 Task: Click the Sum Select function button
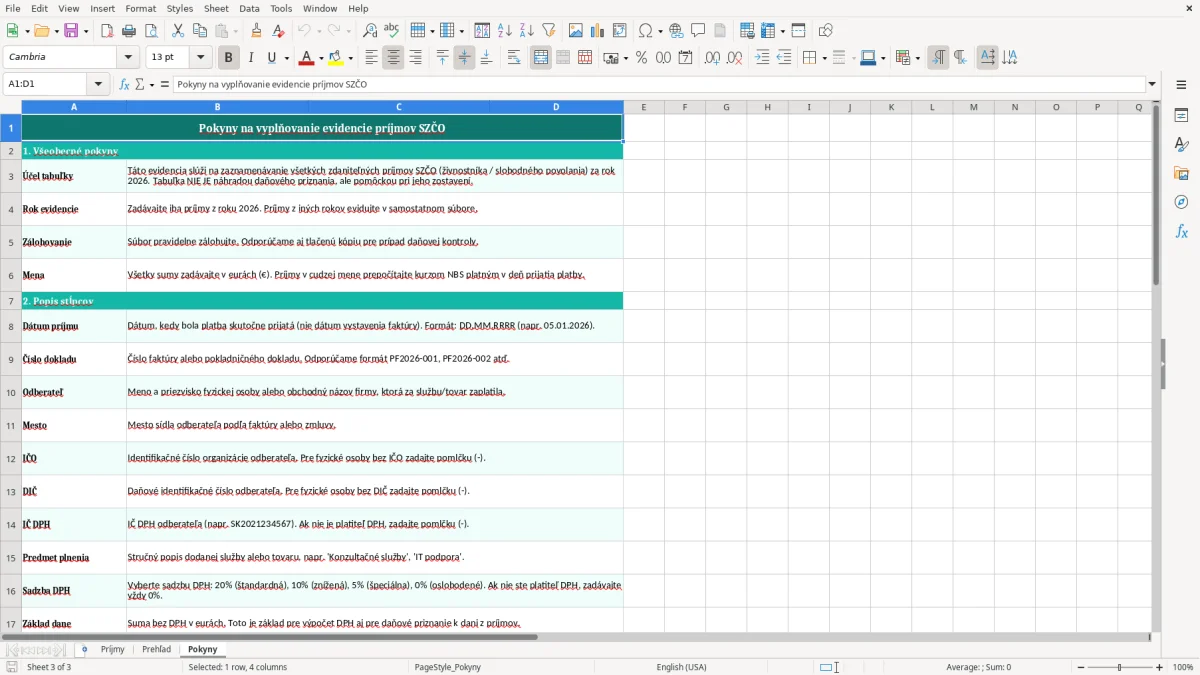pyautogui.click(x=140, y=85)
